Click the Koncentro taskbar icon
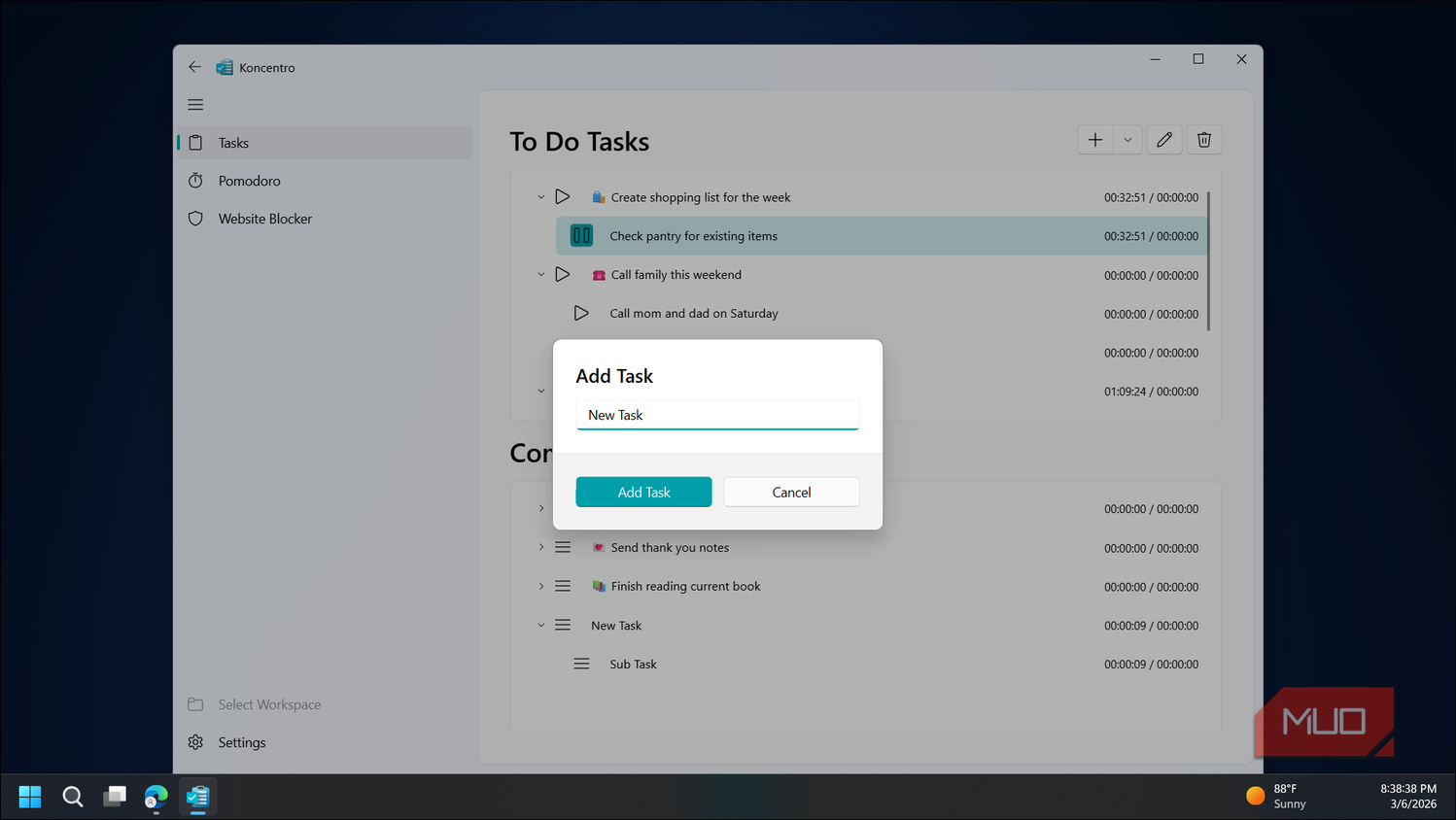This screenshot has width=1456, height=820. point(197,797)
